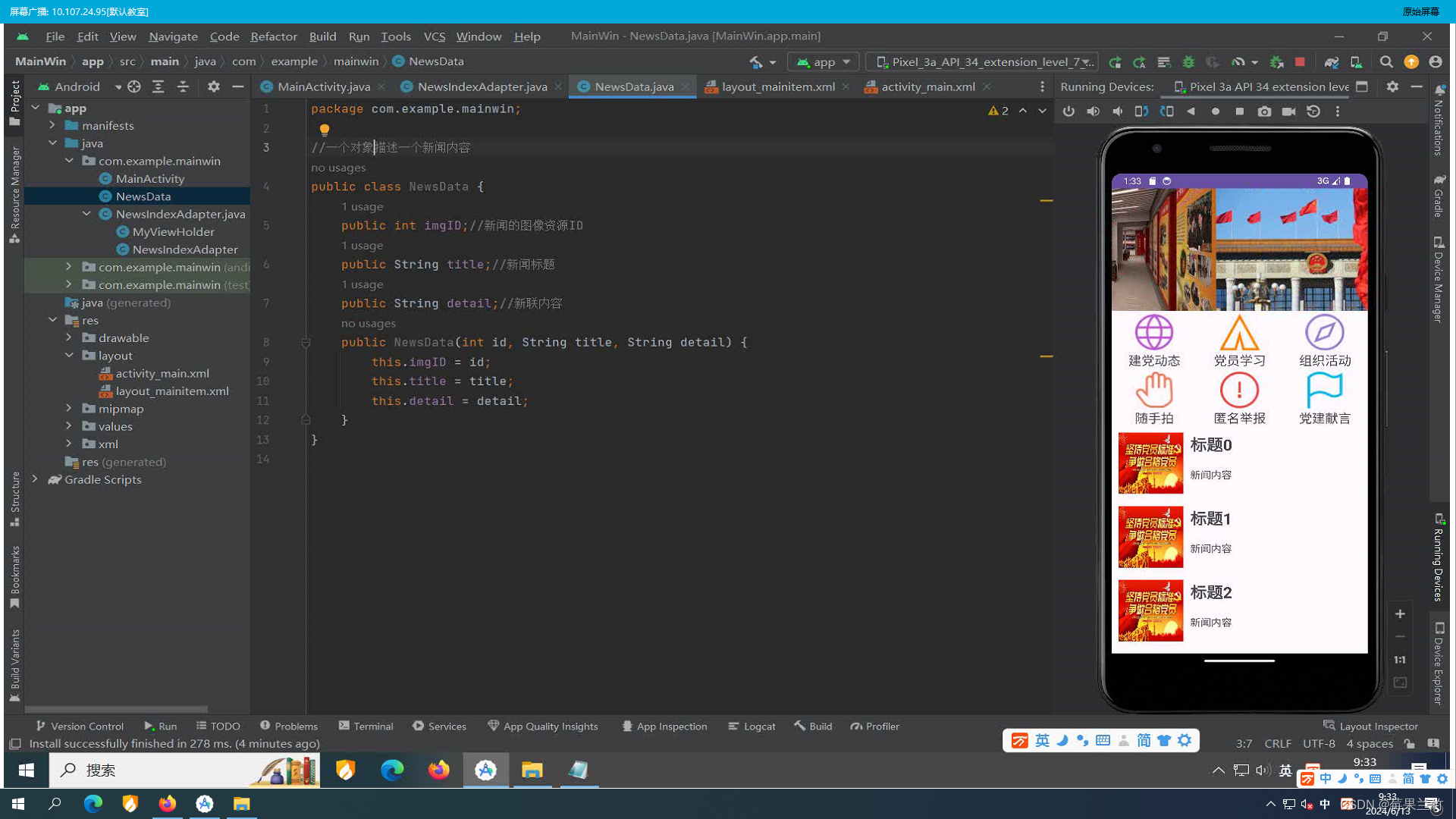Toggle the soft keyboard icon in input bar
The height and width of the screenshot is (819, 1456).
pyautogui.click(x=1103, y=741)
